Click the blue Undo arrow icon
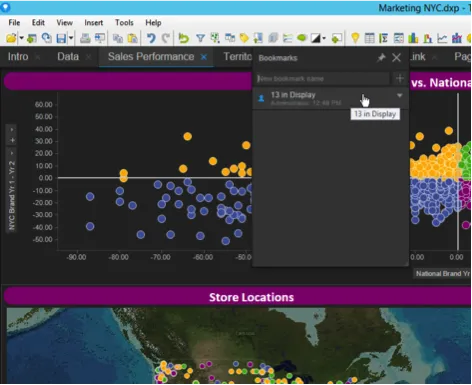Image resolution: width=472 pixels, height=385 pixels. (x=151, y=38)
